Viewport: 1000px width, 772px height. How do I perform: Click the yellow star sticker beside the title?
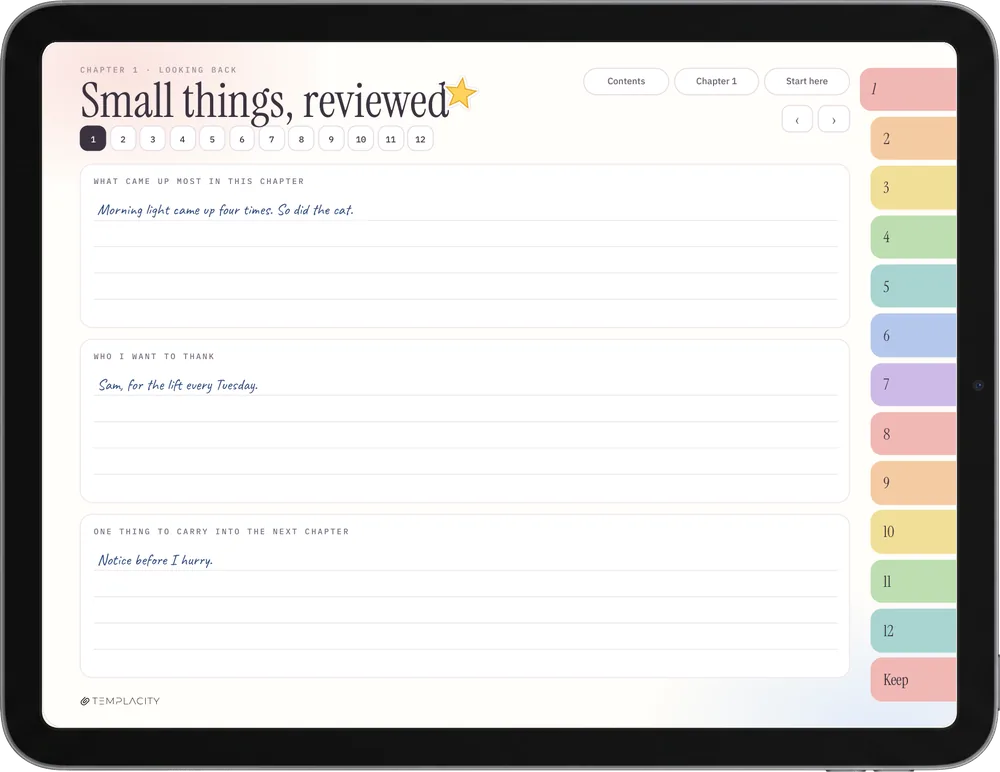click(461, 94)
